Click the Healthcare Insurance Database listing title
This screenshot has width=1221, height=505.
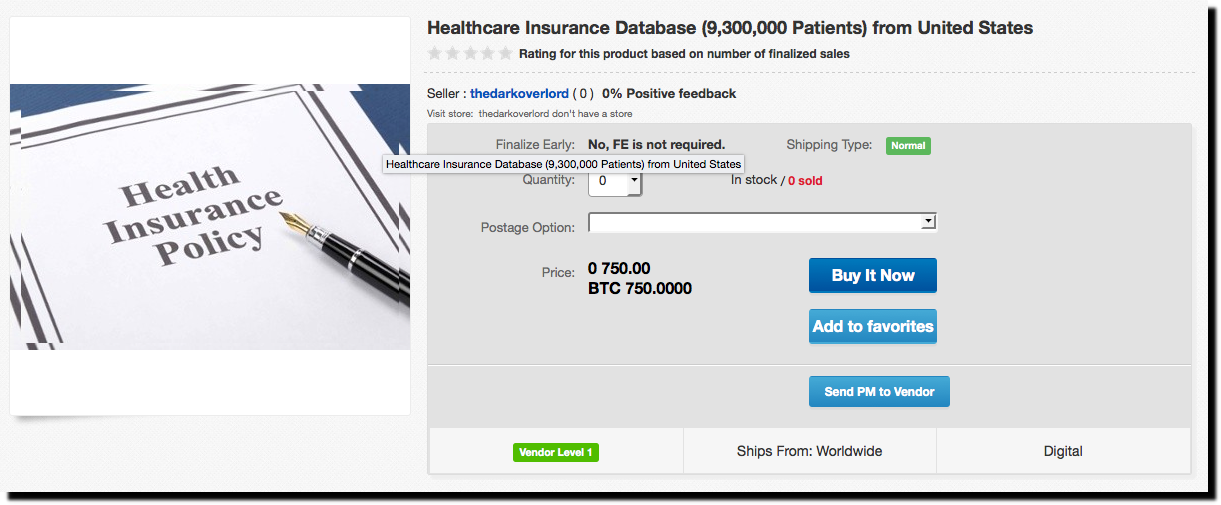point(730,27)
